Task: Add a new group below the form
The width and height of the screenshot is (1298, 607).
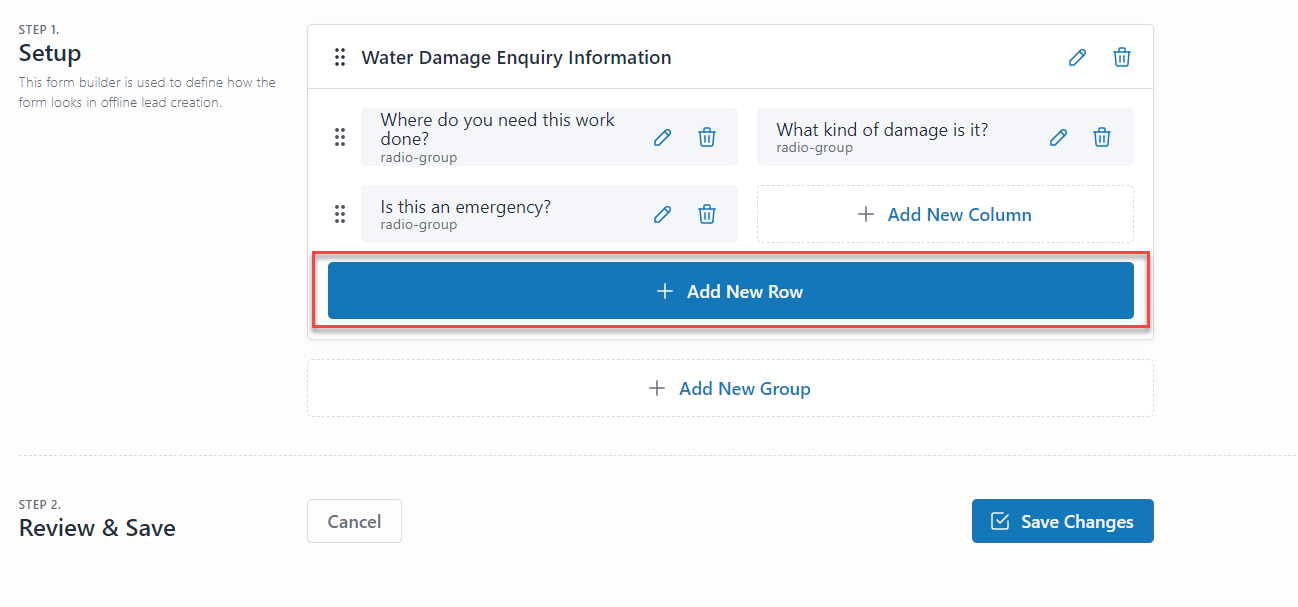Action: coord(729,388)
